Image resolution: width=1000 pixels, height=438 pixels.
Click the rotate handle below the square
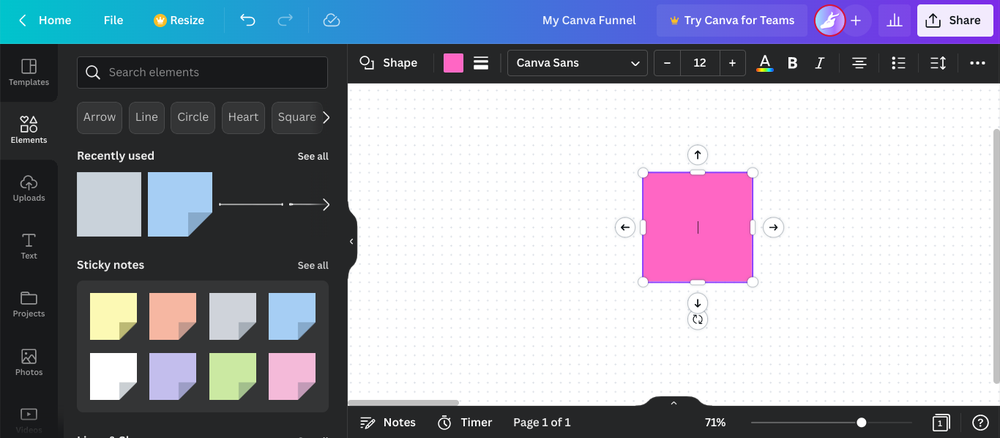[x=698, y=319]
